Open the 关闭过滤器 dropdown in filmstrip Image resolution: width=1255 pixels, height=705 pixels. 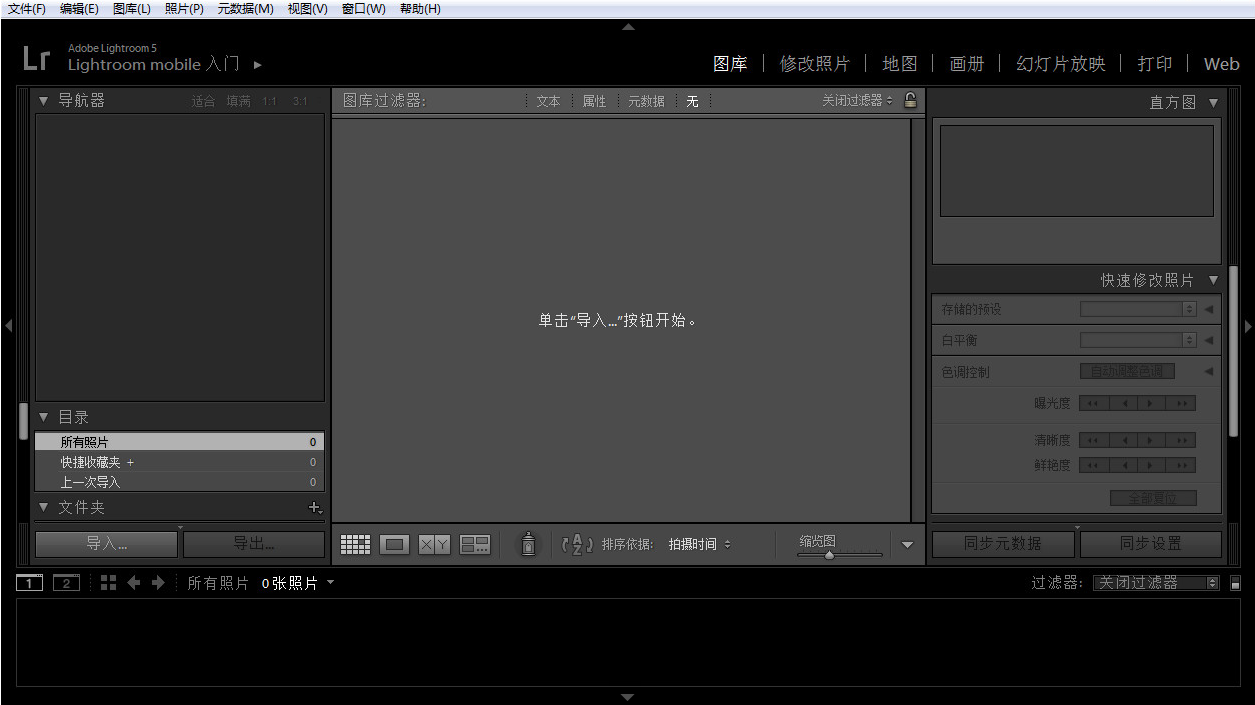click(1156, 583)
